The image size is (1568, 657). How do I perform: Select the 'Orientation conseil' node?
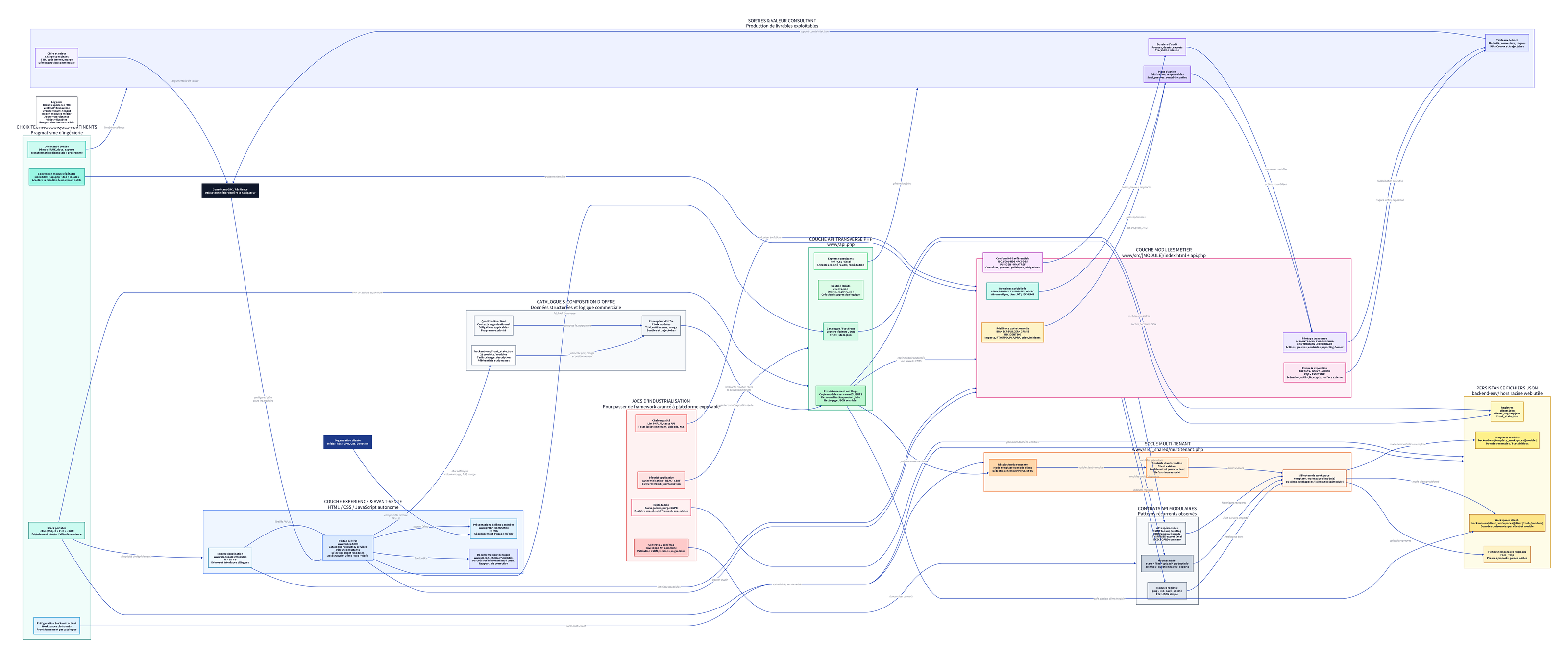pos(57,149)
